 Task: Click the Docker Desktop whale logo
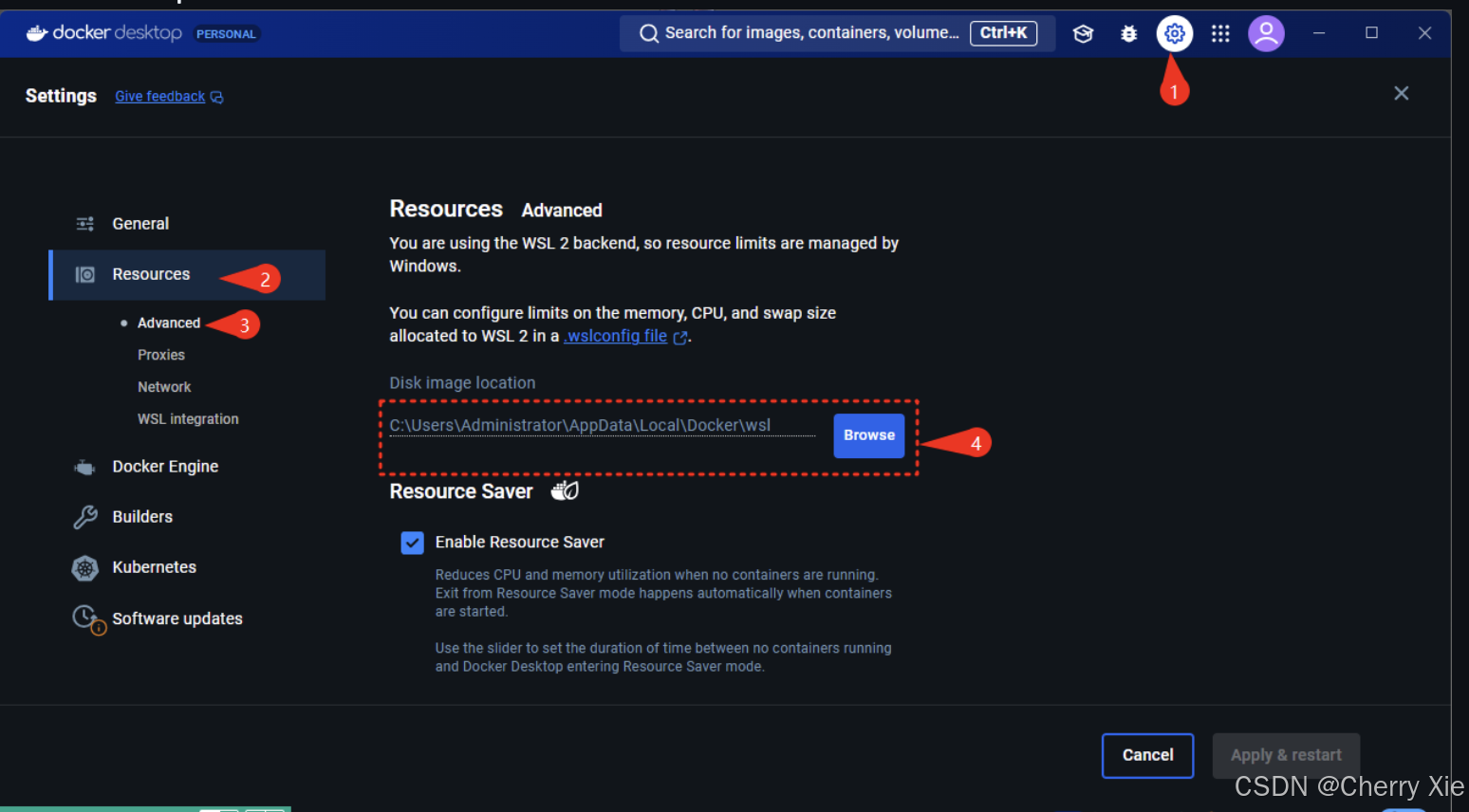pyautogui.click(x=37, y=33)
